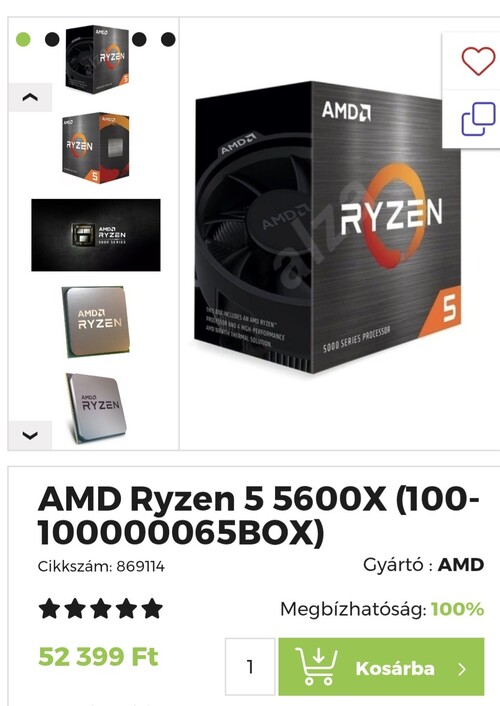The height and width of the screenshot is (706, 500).
Task: Open the angled Ryzen CPU chip thumbnail
Action: tap(95, 322)
